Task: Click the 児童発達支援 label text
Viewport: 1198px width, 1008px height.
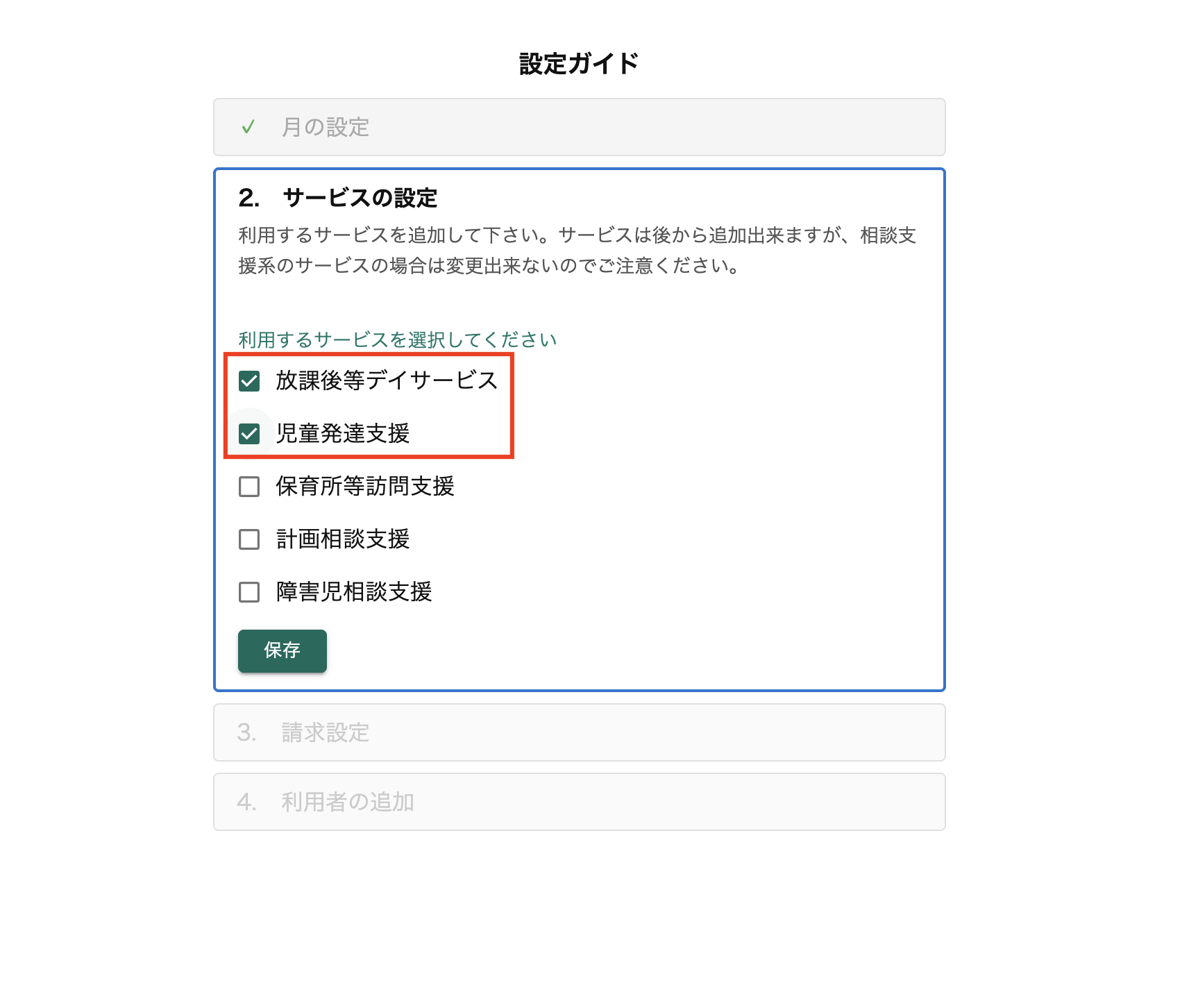Action: click(343, 433)
